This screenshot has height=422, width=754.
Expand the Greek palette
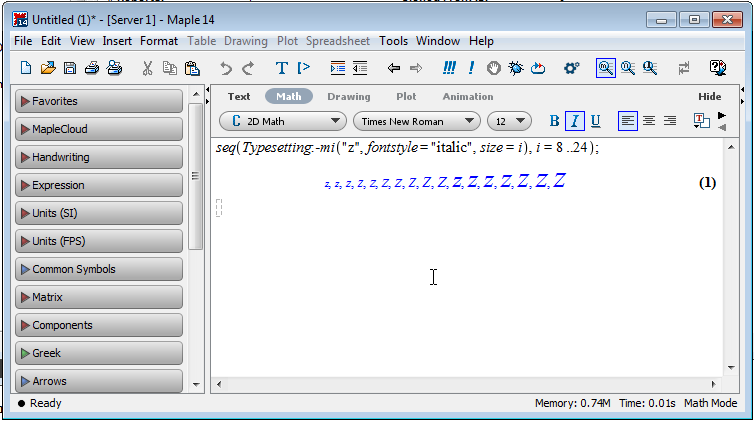[98, 353]
